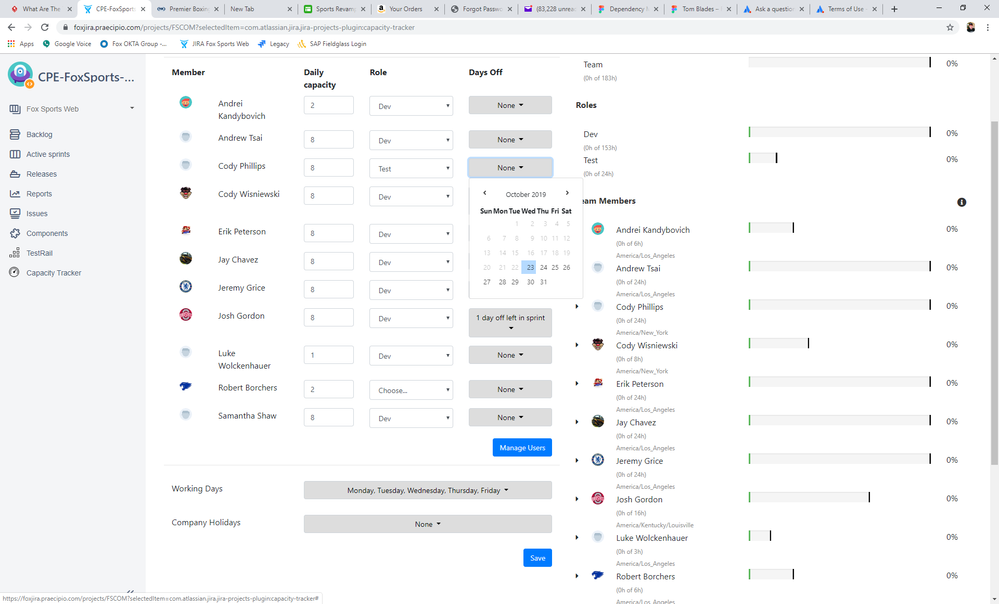Click the Team capacity progress bar
Viewport: 999px width, 604px height.
point(840,62)
